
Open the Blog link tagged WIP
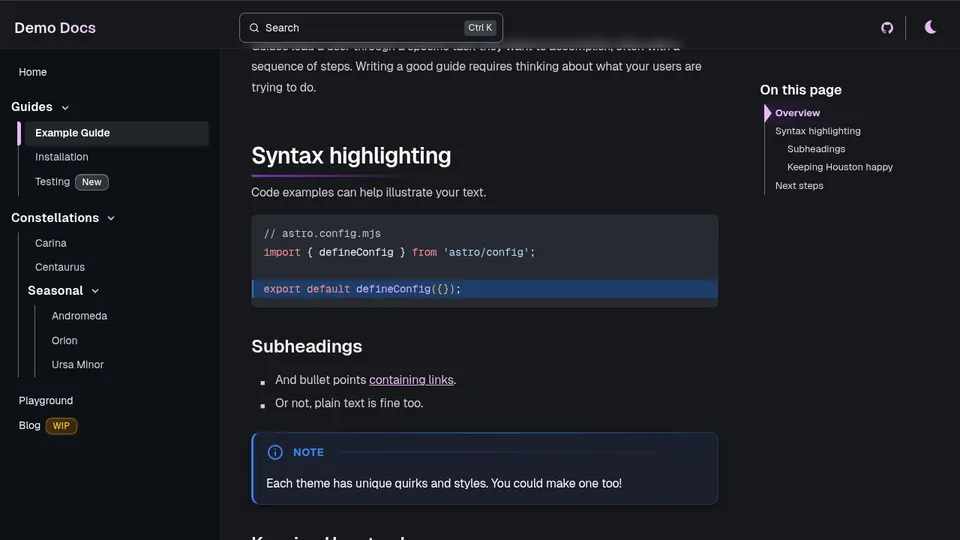click(30, 426)
